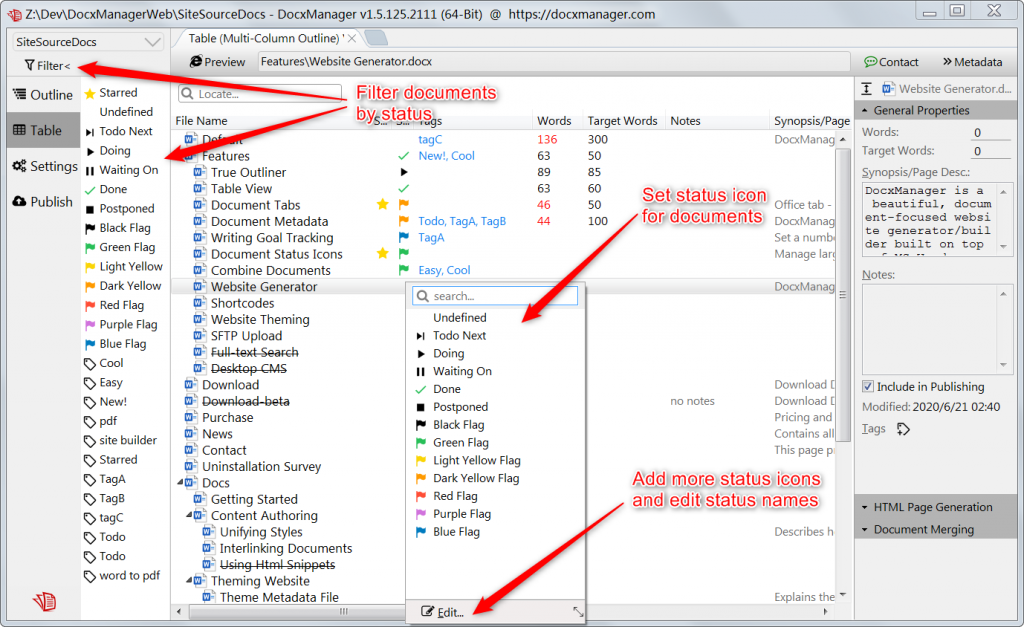Filter by Waiting On status in sidebar

pyautogui.click(x=122, y=170)
